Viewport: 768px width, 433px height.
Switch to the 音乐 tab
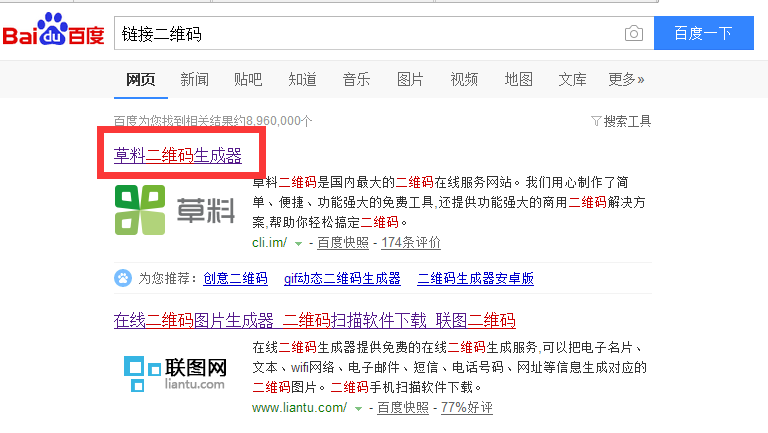click(356, 79)
